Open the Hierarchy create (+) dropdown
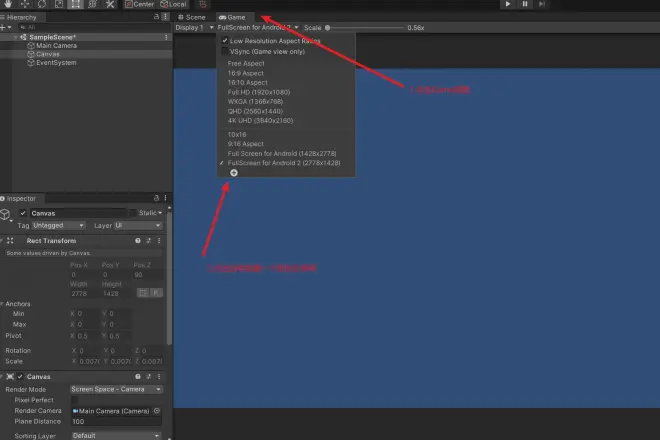This screenshot has width=660, height=440. (6, 27)
